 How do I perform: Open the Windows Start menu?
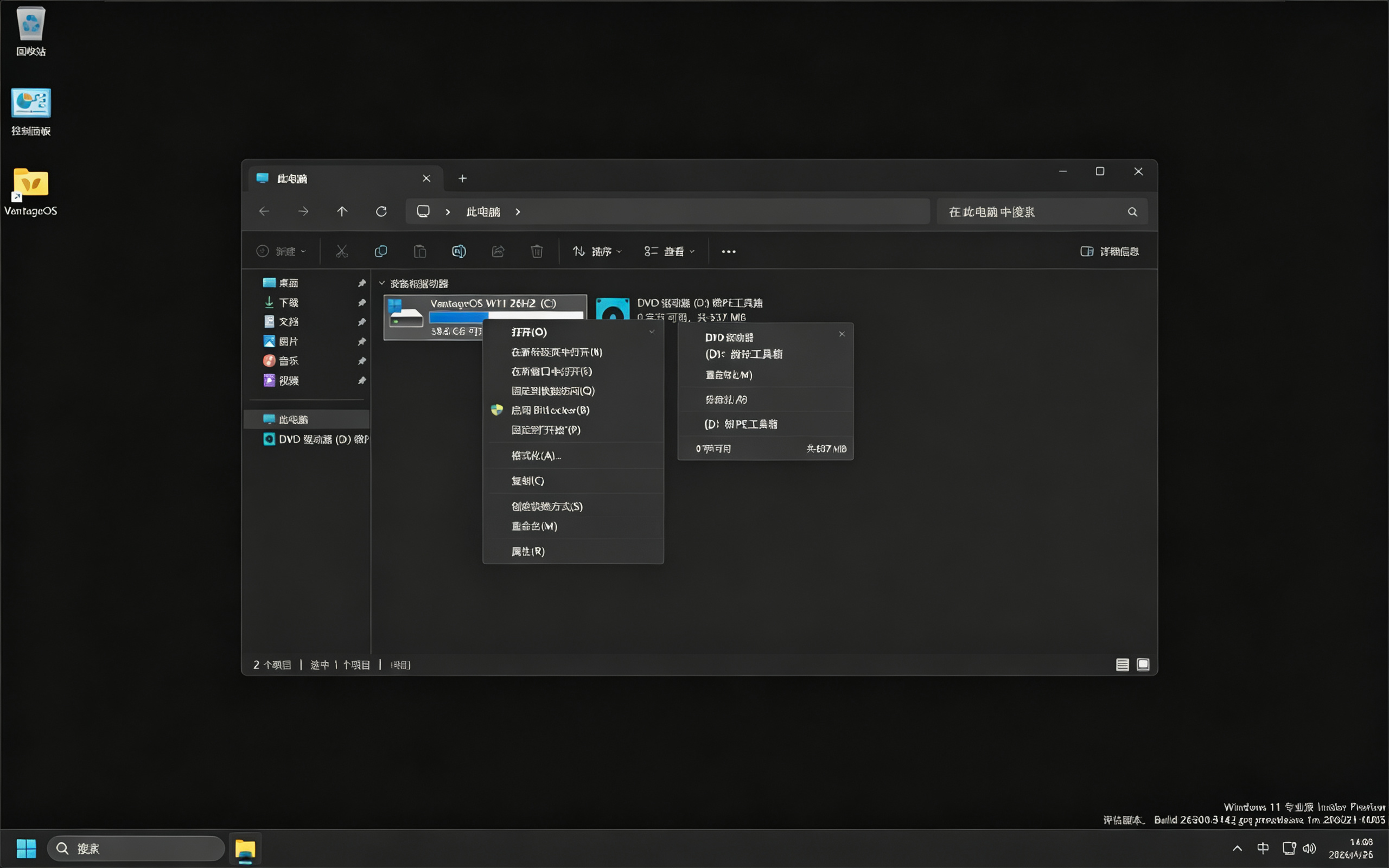26,848
